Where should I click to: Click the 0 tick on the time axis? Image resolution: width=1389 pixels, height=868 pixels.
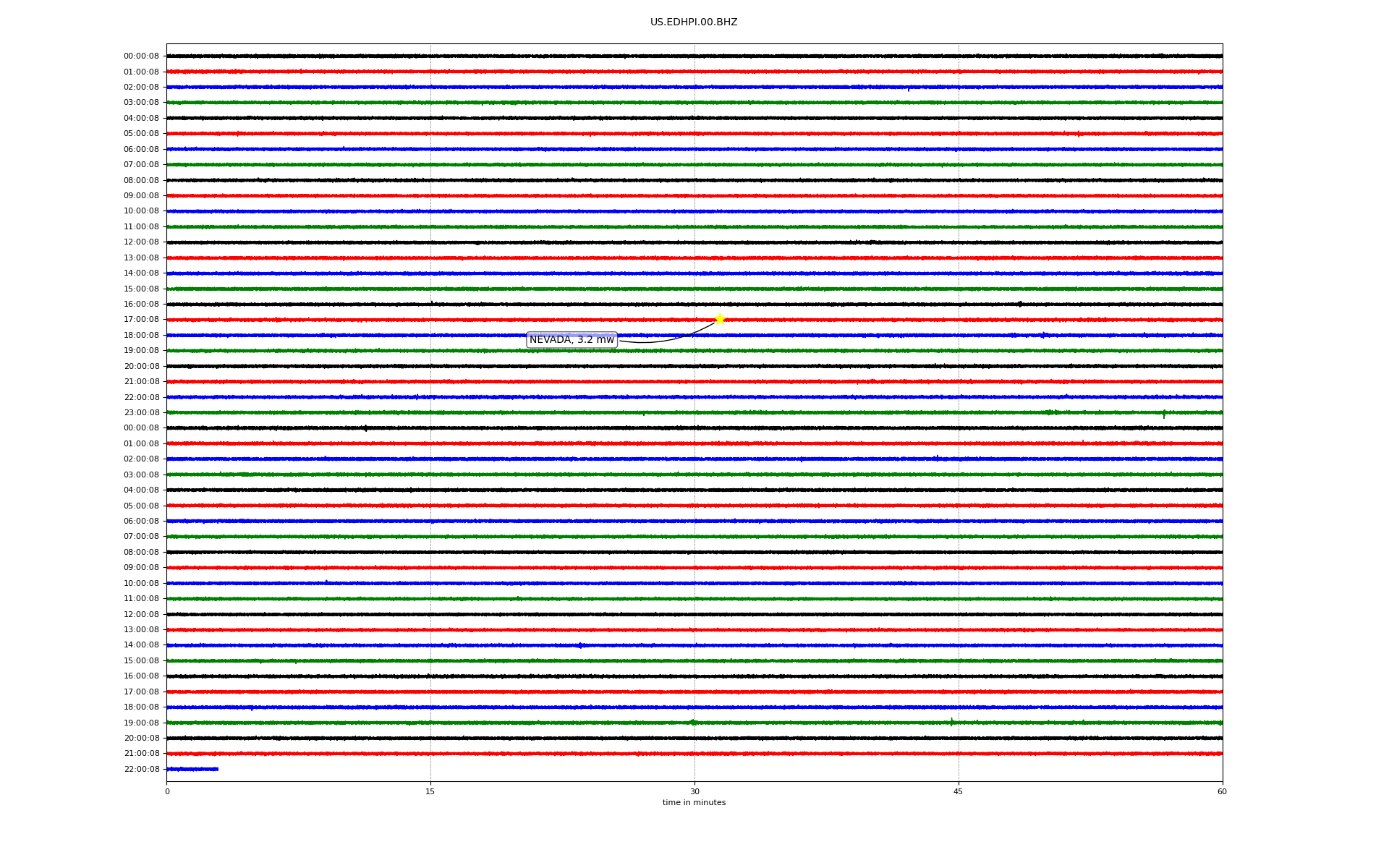click(167, 791)
